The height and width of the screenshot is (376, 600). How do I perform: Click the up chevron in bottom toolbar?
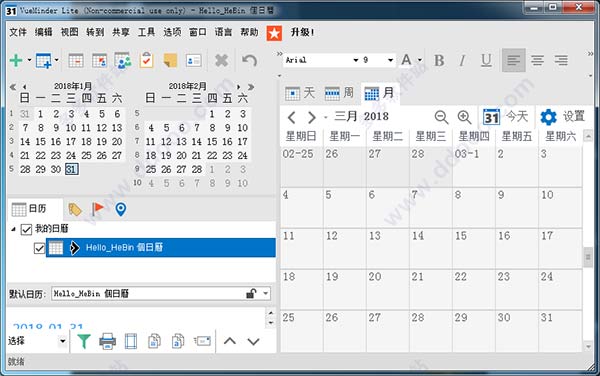230,341
